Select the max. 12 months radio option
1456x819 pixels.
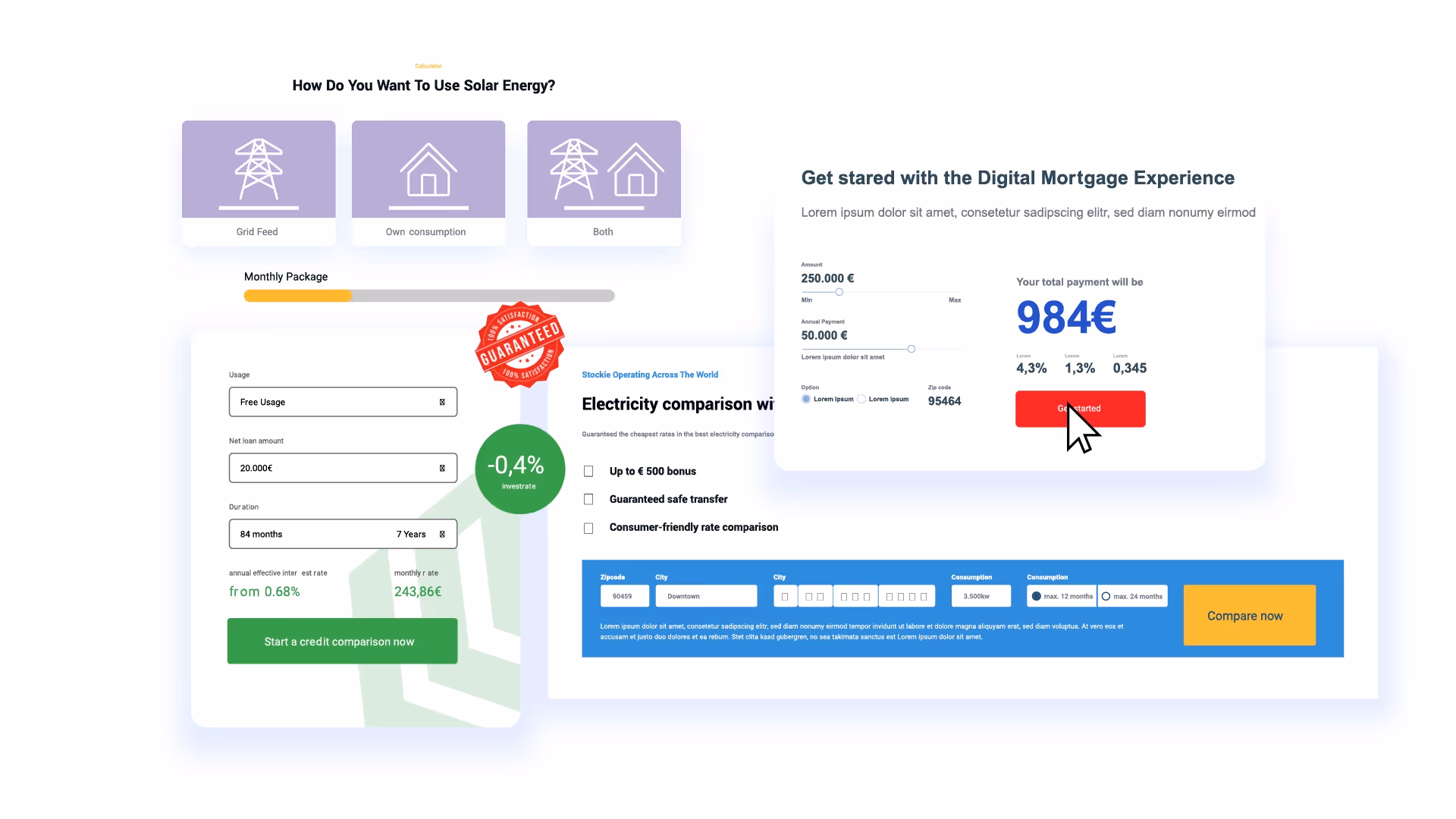[1037, 596]
